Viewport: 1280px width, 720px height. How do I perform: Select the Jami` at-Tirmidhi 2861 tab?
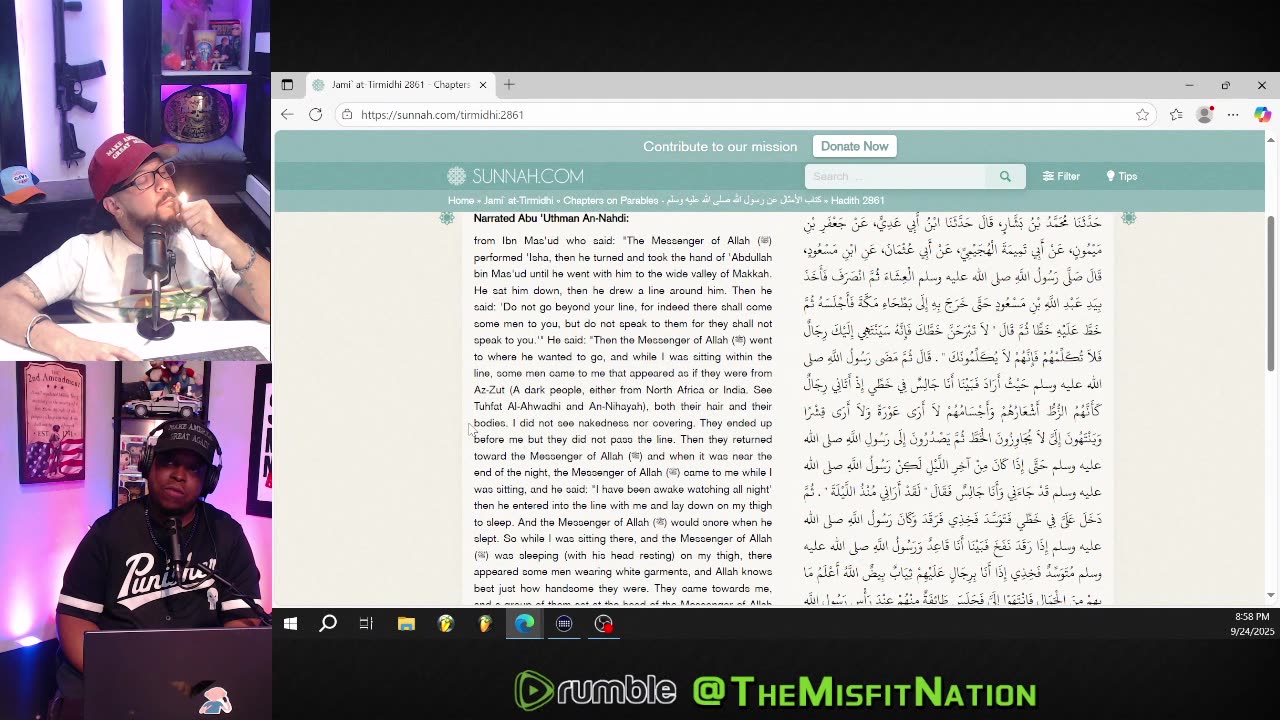pos(399,85)
